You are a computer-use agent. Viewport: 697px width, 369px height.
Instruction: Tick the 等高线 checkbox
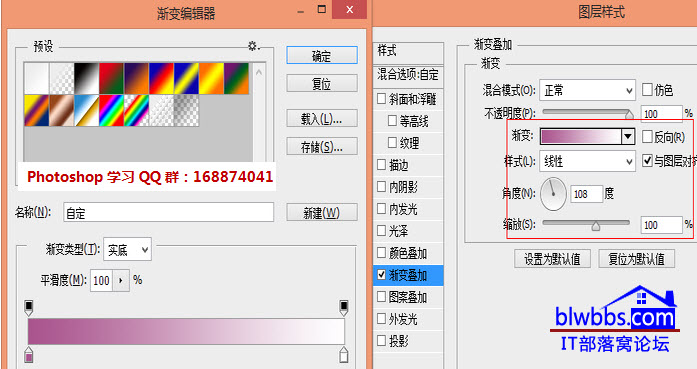click(x=392, y=120)
